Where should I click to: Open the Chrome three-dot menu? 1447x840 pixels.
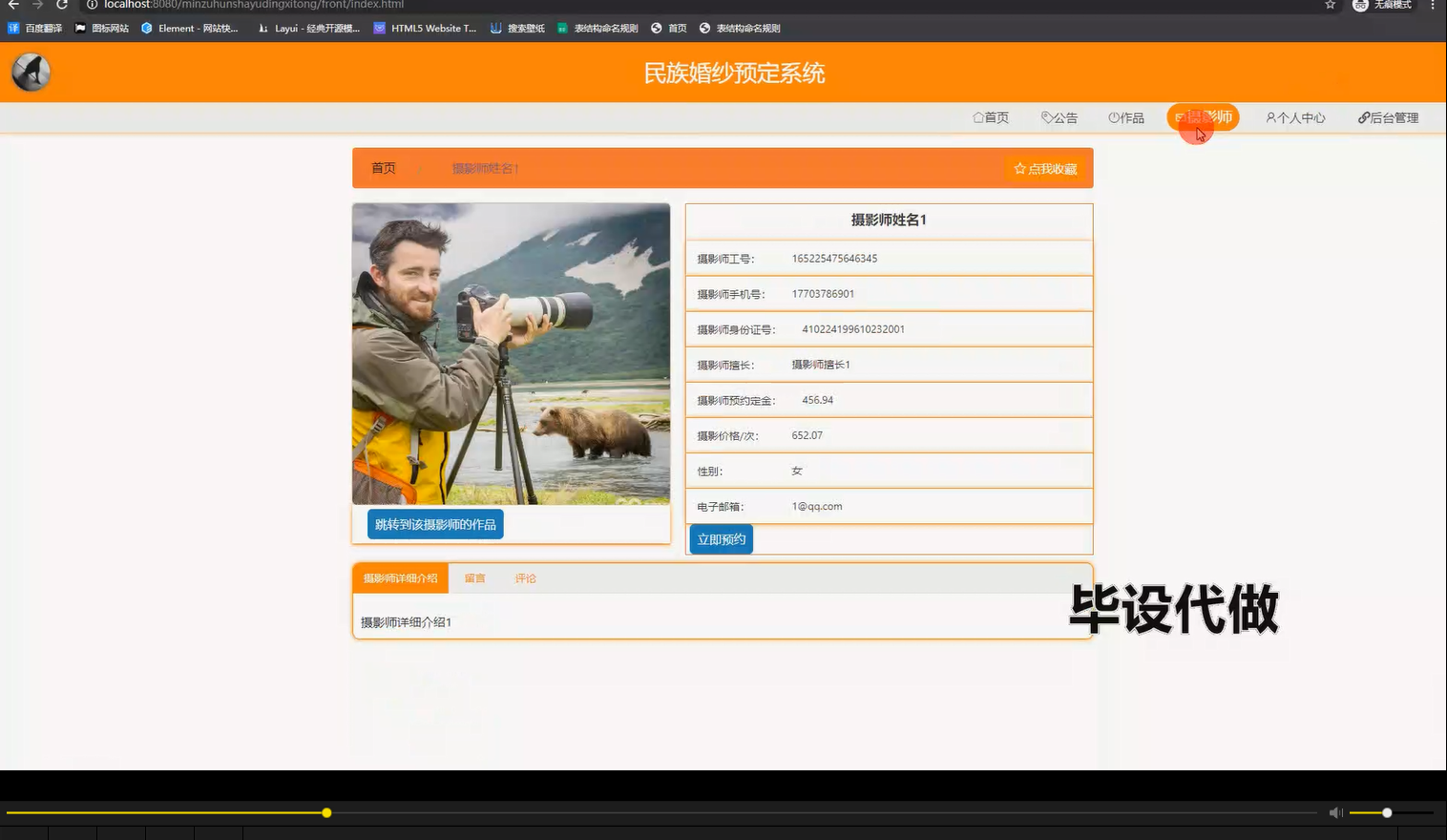click(1435, 6)
